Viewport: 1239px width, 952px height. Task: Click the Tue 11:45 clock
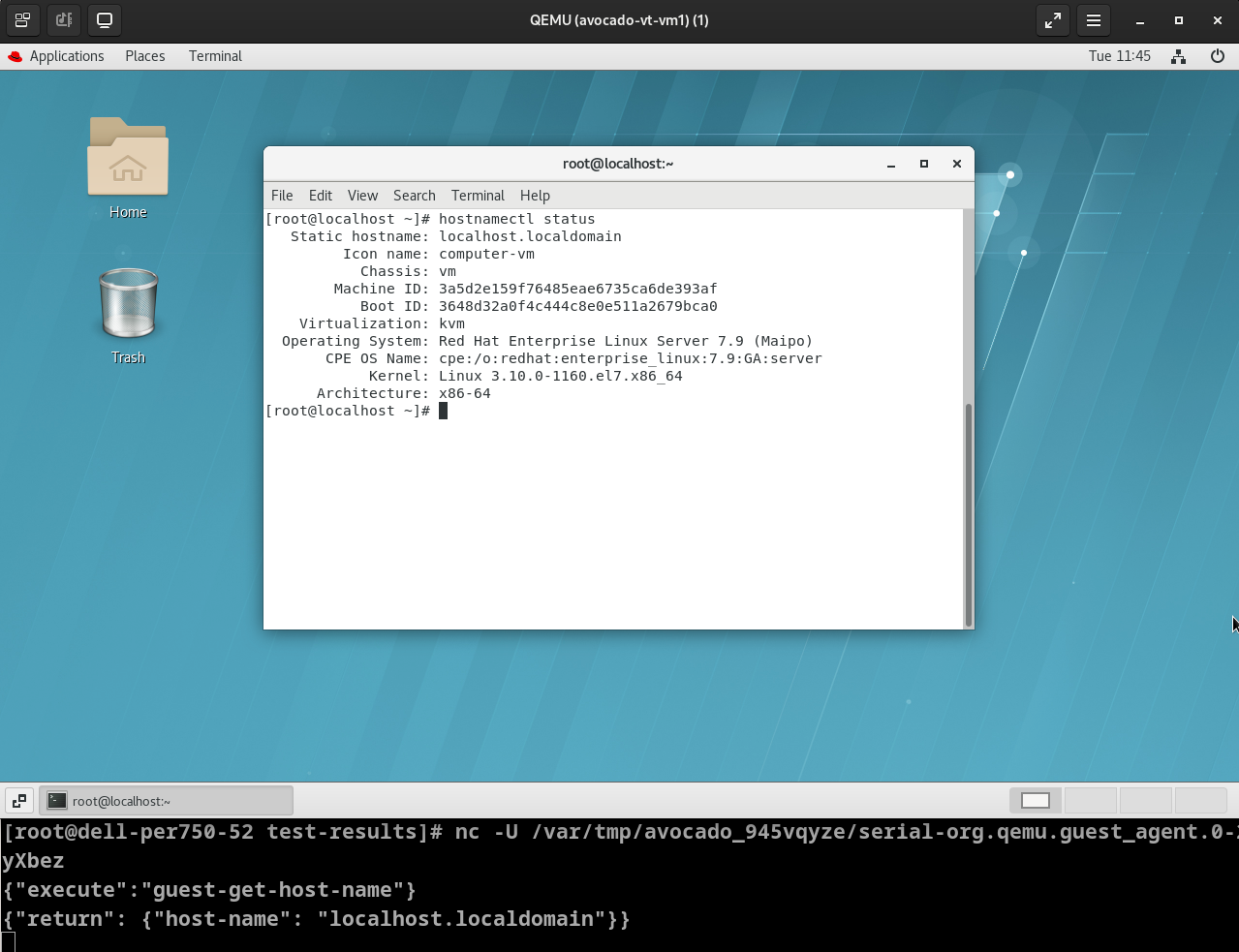point(1120,56)
